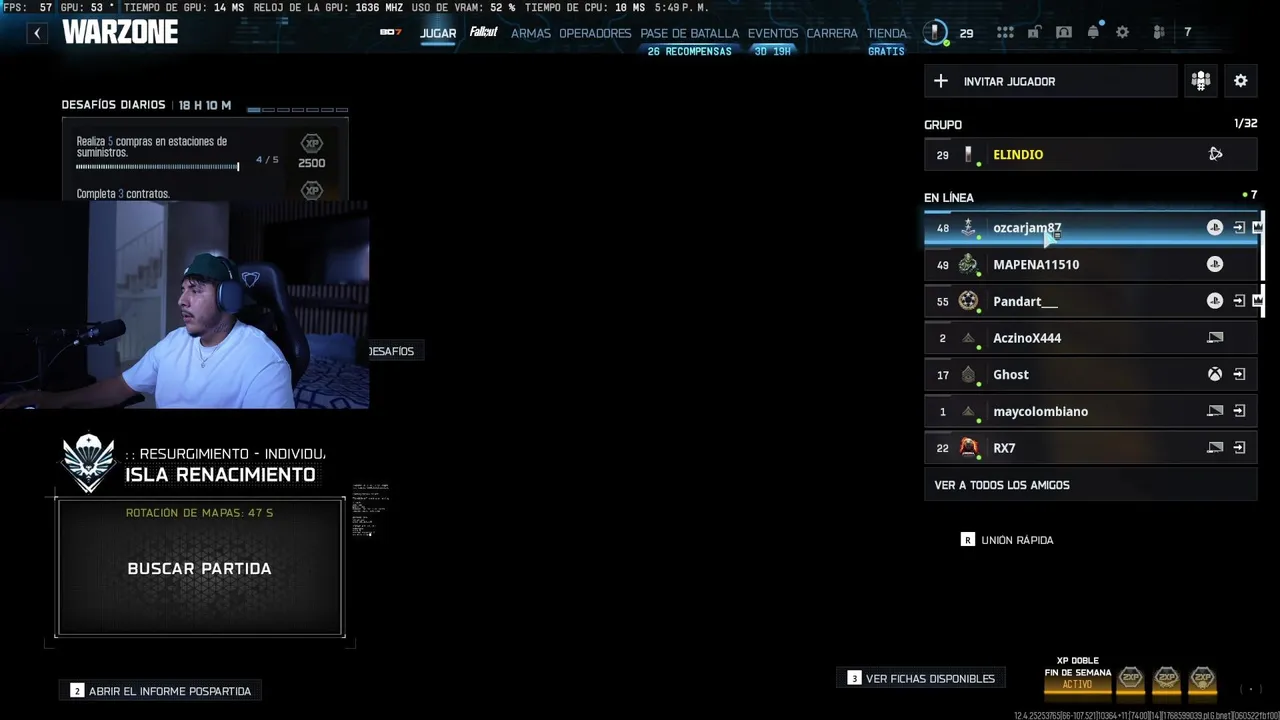Viewport: 1280px width, 720px height.
Task: Click the unlocked padlock icon in header
Action: [x=1034, y=33]
